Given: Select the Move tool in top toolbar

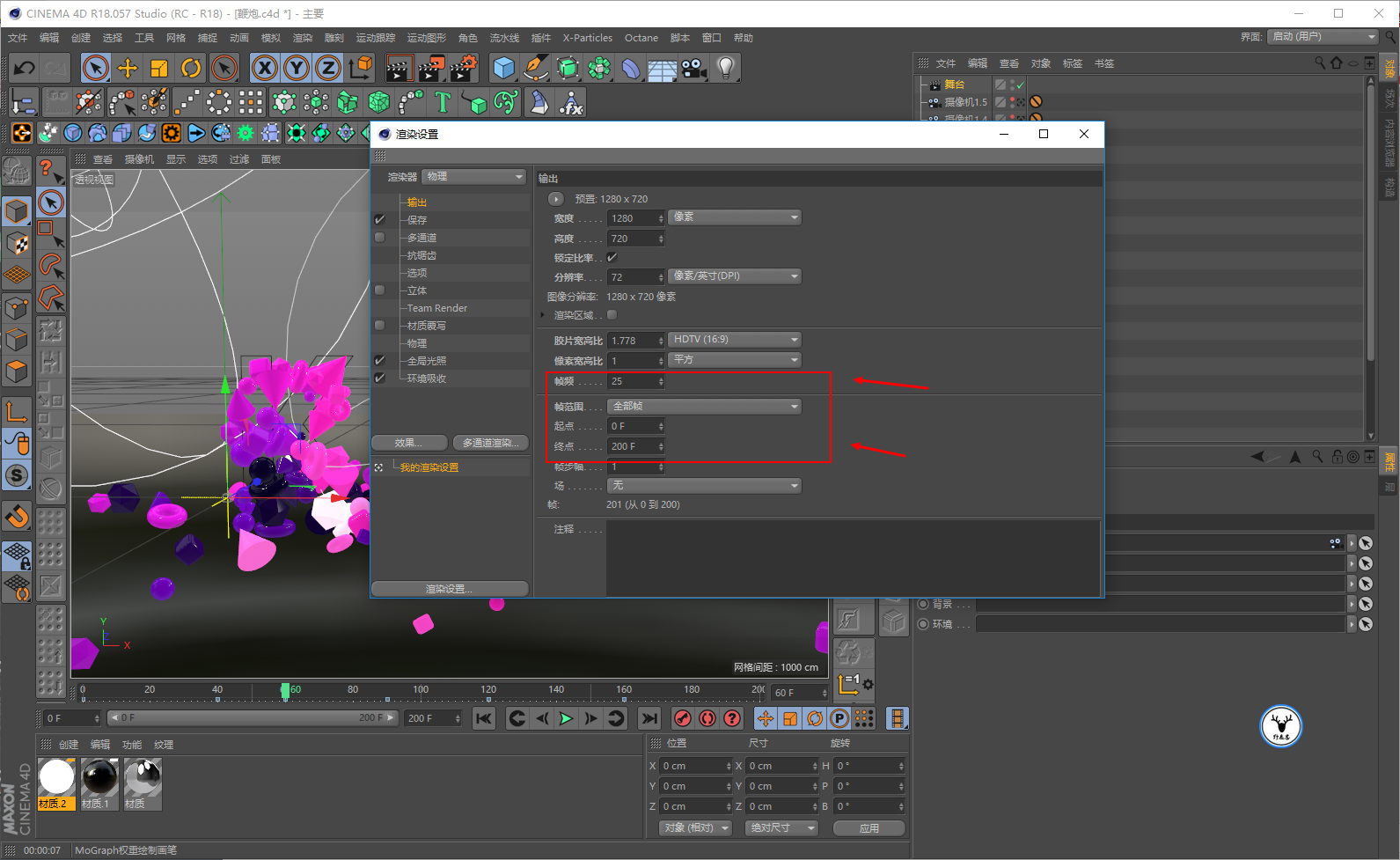Looking at the screenshot, I should (128, 68).
